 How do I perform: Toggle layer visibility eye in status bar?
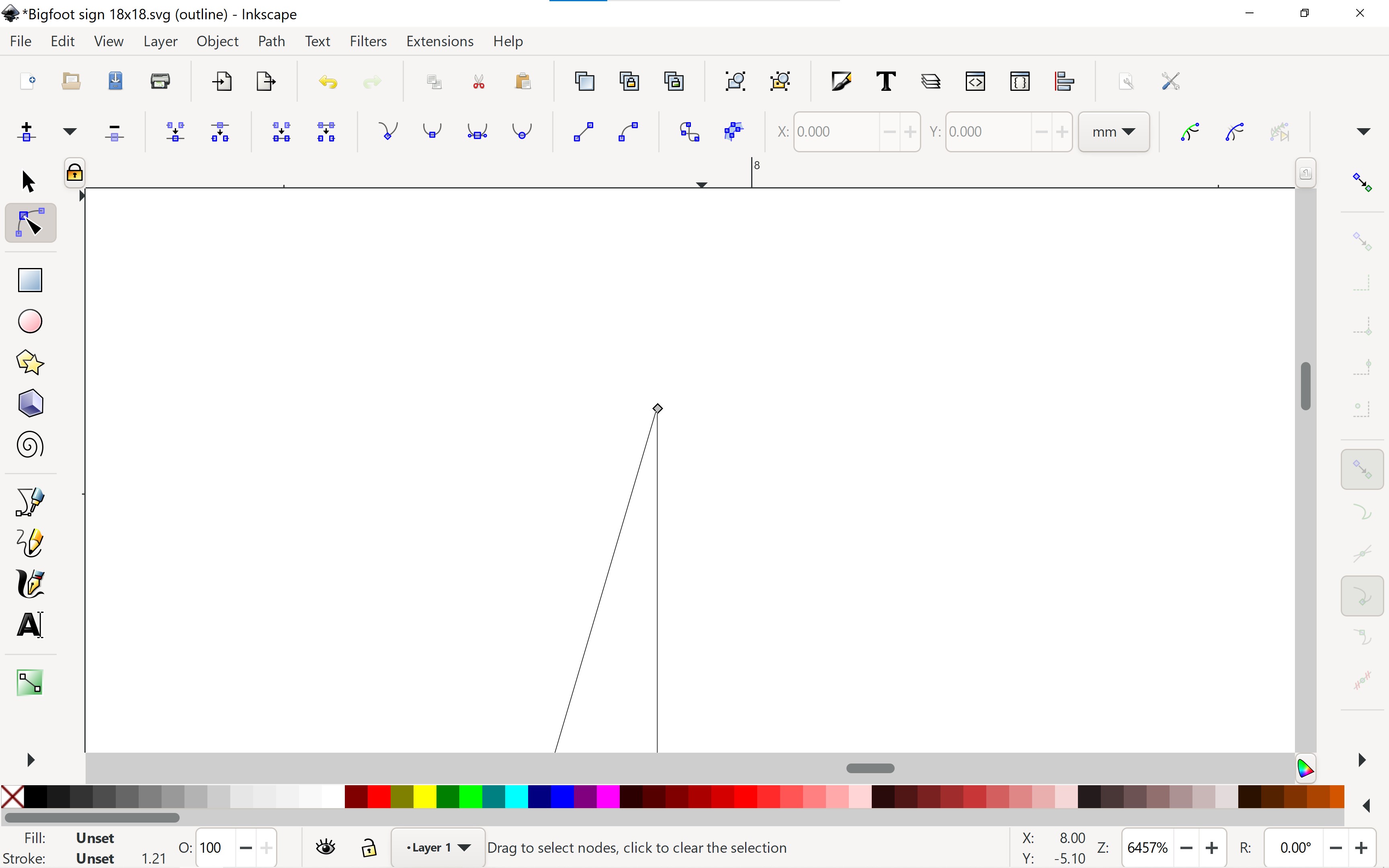tap(326, 848)
